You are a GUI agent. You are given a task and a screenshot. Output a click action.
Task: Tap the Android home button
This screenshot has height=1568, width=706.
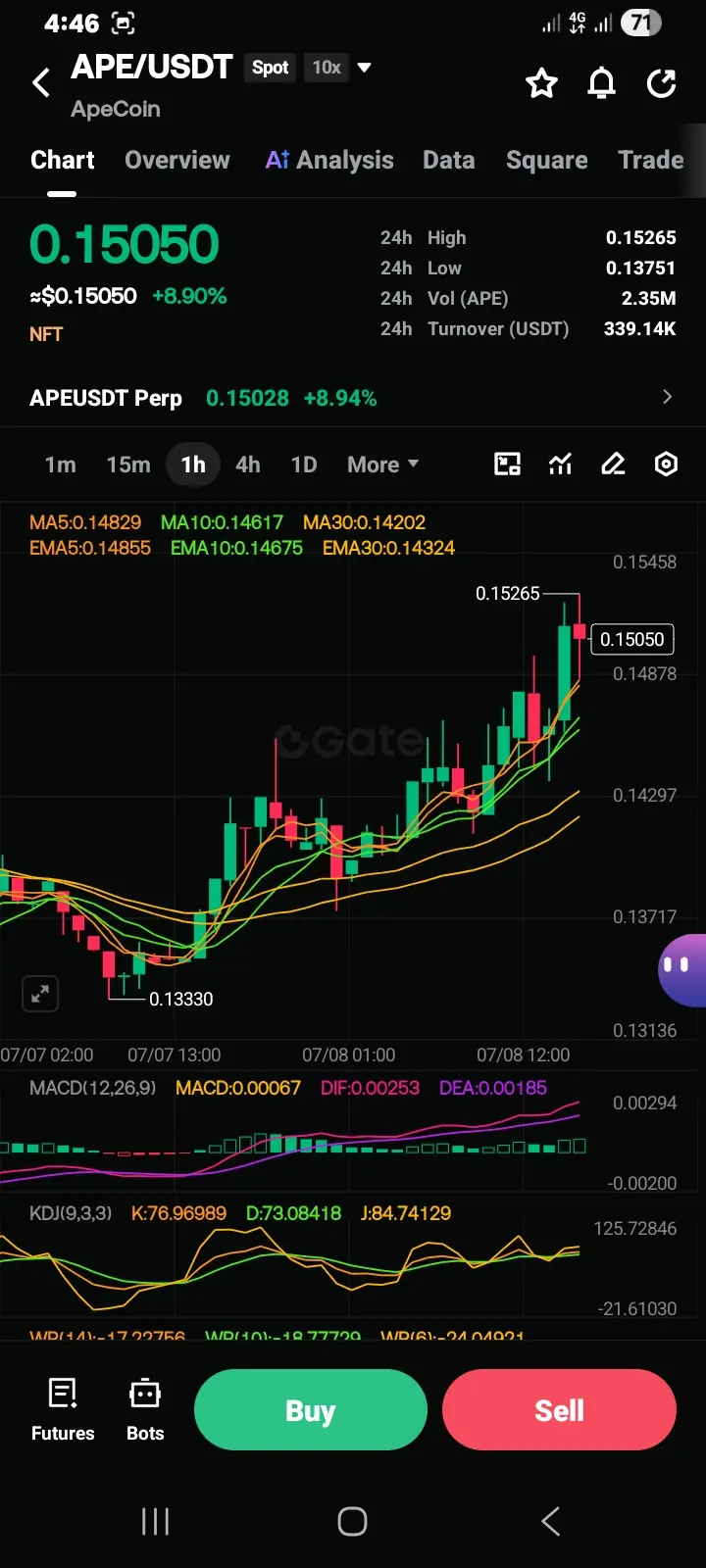tap(352, 1521)
